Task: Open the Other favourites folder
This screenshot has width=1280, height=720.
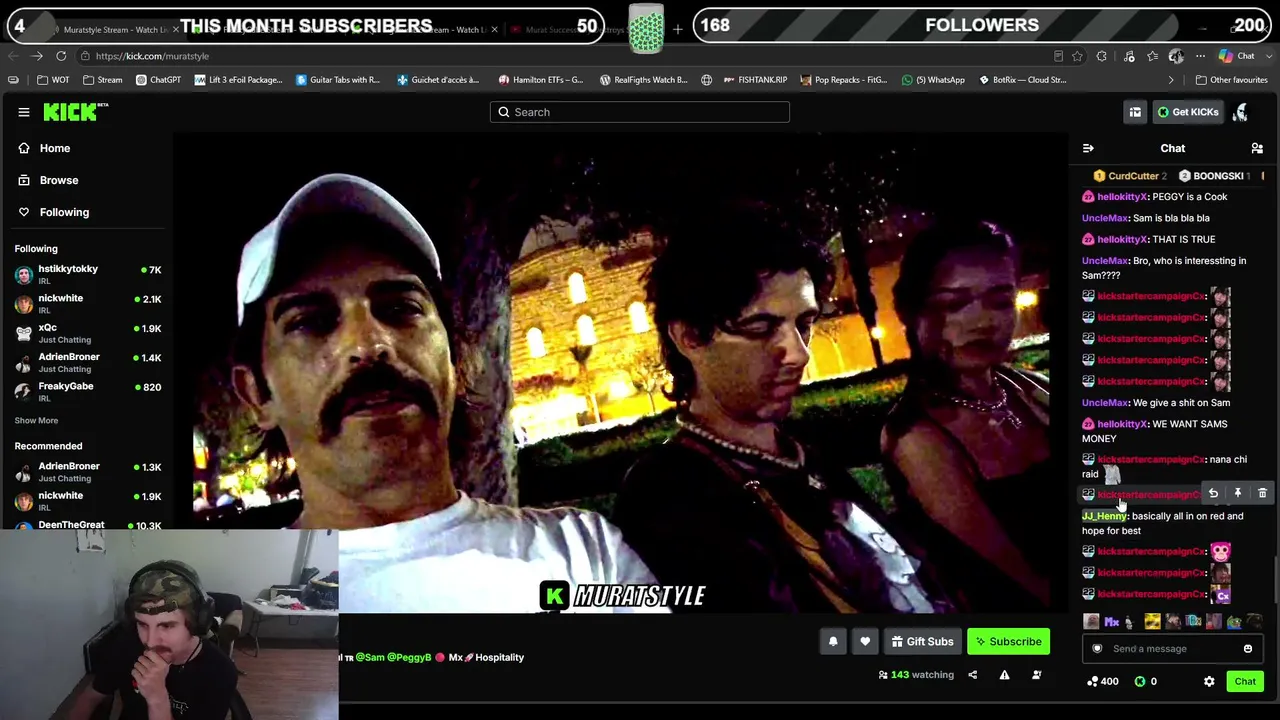Action: (1231, 80)
